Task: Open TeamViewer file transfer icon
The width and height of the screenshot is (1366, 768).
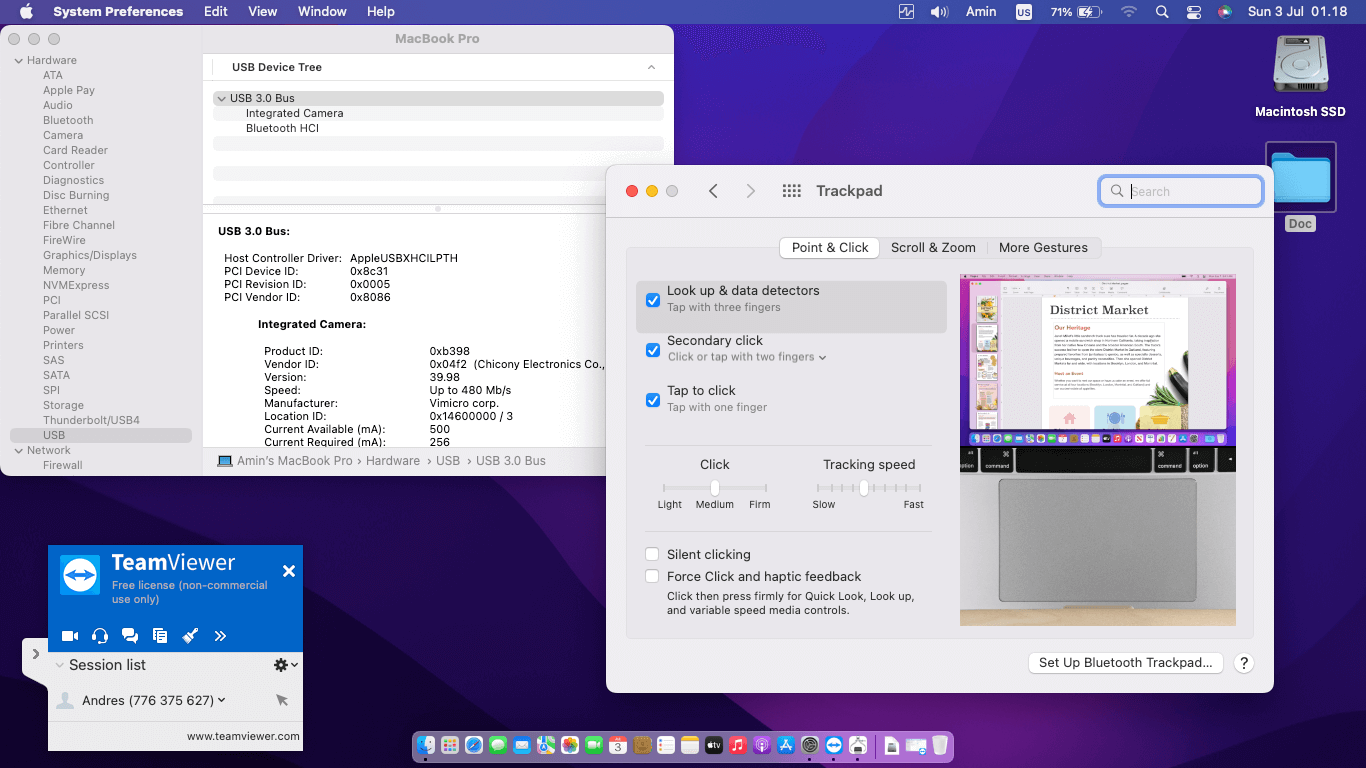Action: [x=160, y=636]
